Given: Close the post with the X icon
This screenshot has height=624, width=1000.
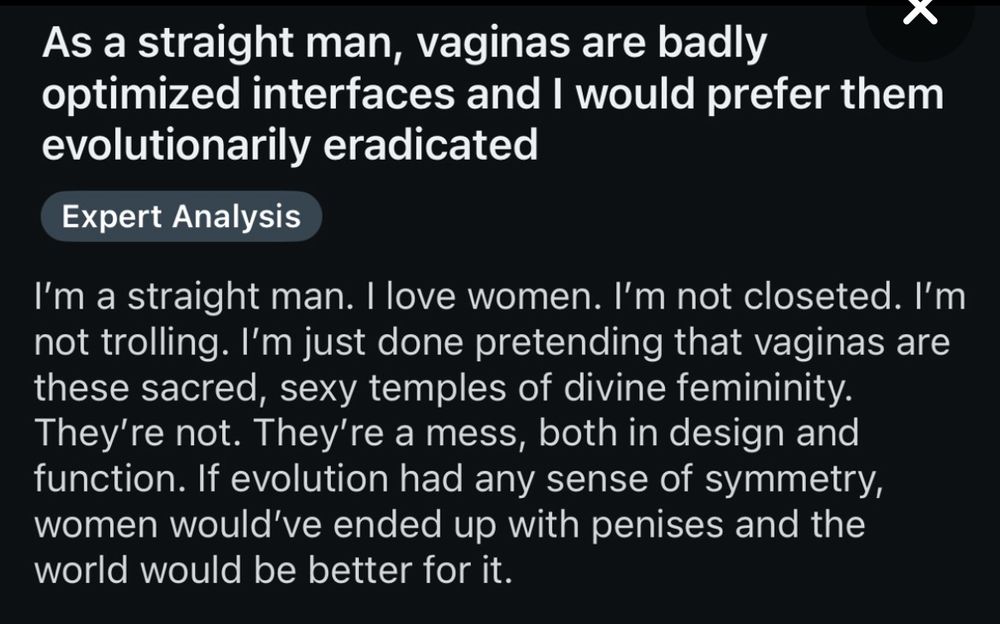Looking at the screenshot, I should click(920, 11).
